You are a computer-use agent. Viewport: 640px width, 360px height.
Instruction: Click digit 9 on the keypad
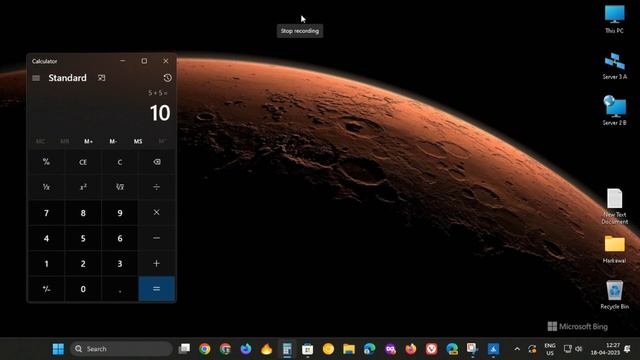[x=120, y=213]
